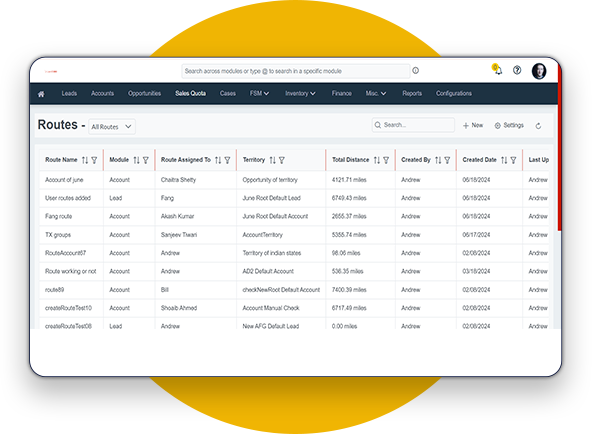The height and width of the screenshot is (434, 592).
Task: Open the Reports module
Action: click(x=412, y=93)
